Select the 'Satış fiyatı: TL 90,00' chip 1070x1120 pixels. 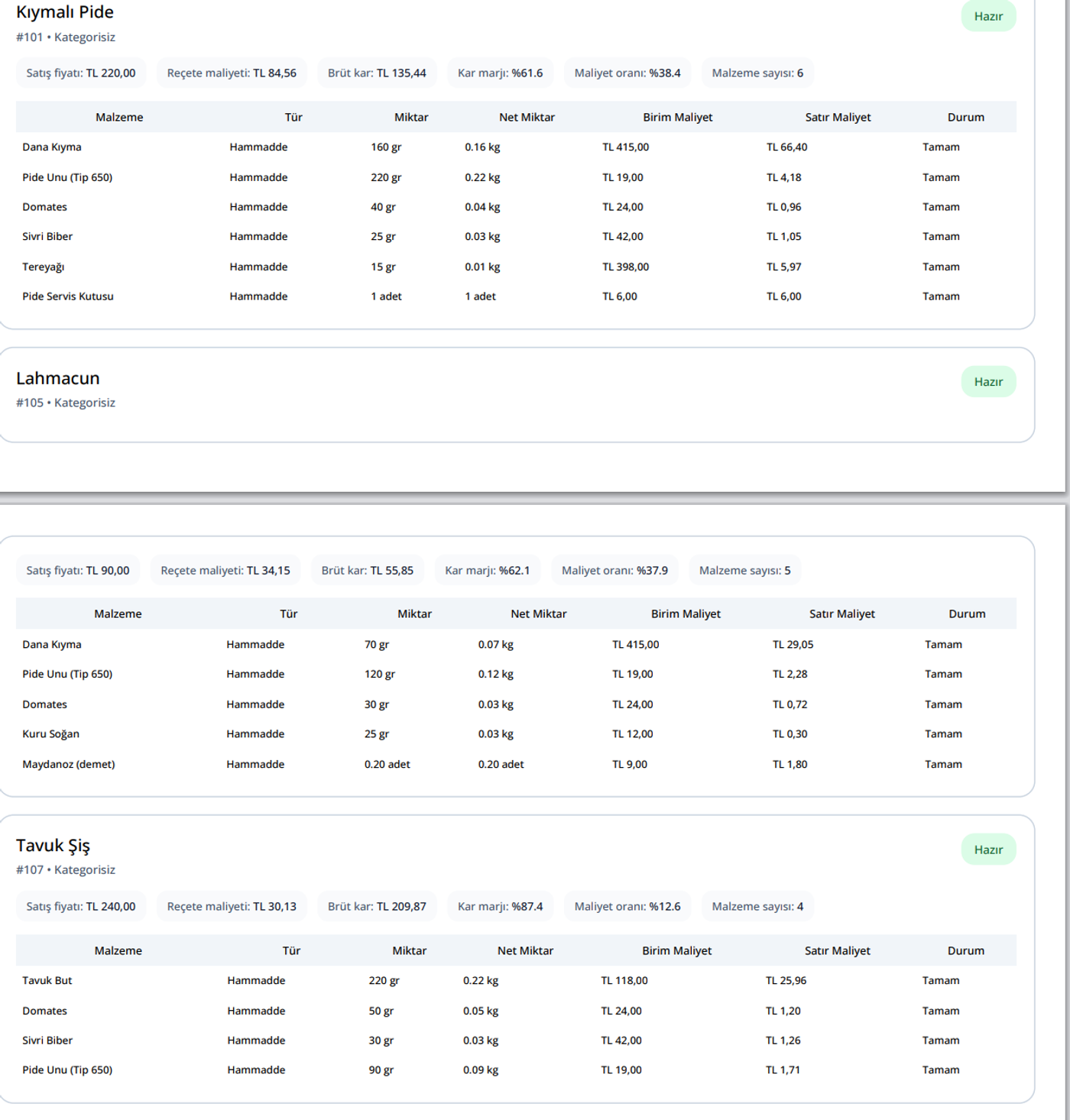tap(78, 571)
